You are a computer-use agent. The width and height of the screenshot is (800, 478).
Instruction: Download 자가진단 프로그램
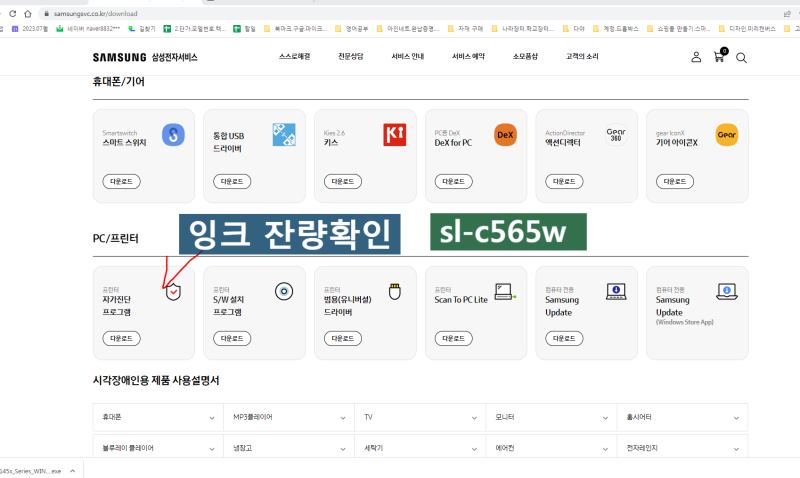121,338
